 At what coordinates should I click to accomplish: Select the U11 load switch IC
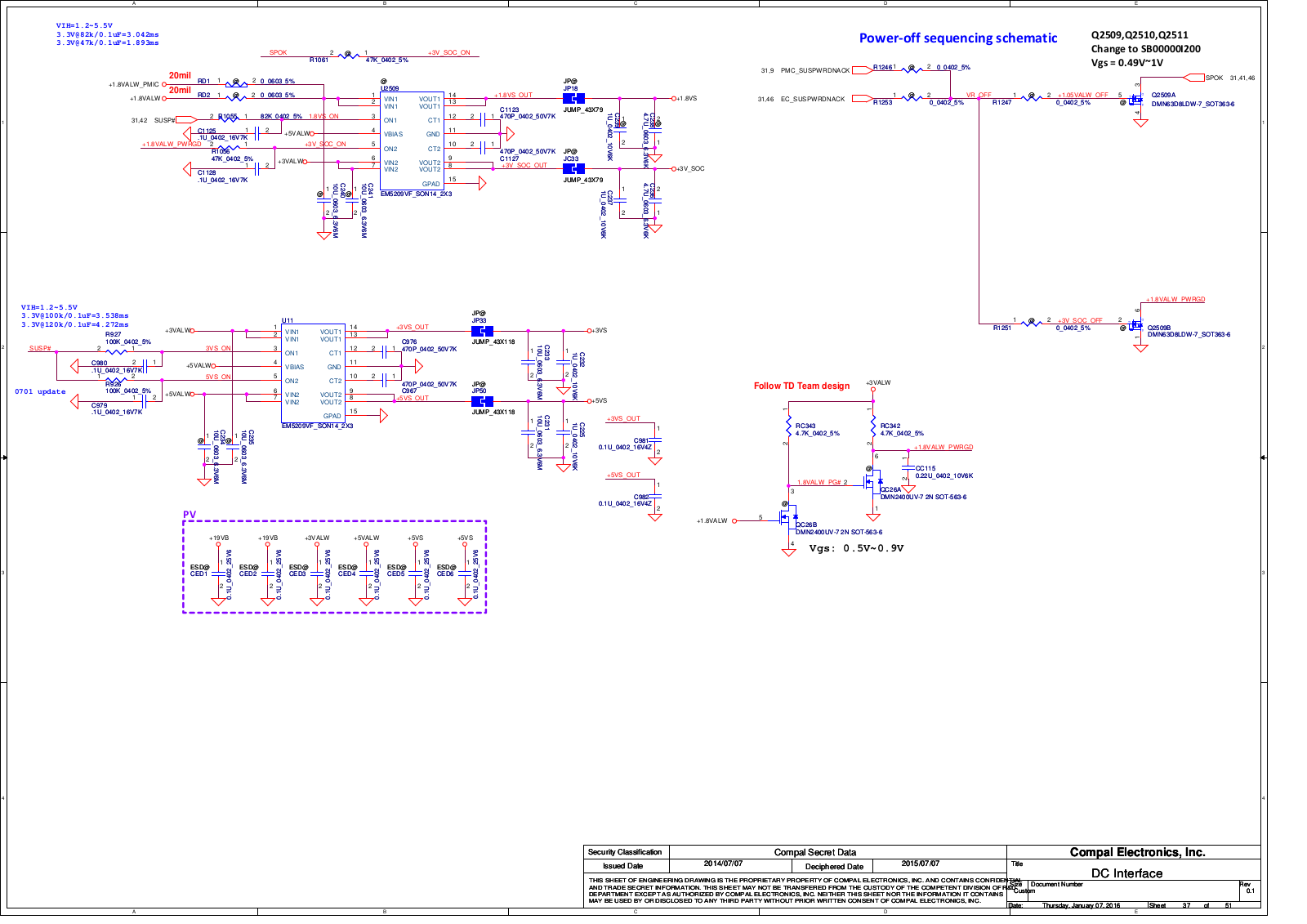pyautogui.click(x=313, y=373)
